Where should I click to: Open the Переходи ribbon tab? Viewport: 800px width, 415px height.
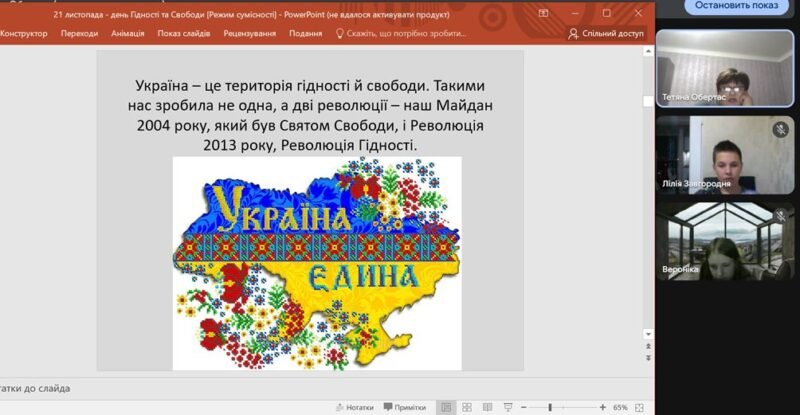(79, 33)
